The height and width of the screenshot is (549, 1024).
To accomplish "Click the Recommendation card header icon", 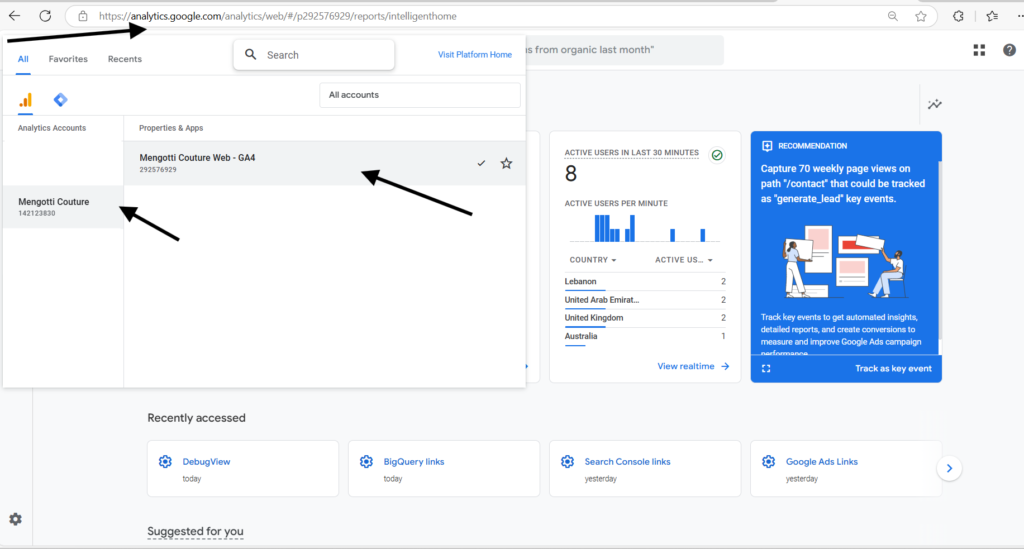I will pos(767,146).
